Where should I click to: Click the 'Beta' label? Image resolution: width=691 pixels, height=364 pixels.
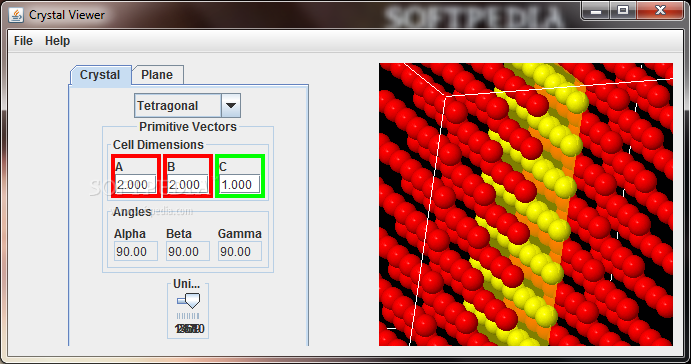(x=179, y=234)
